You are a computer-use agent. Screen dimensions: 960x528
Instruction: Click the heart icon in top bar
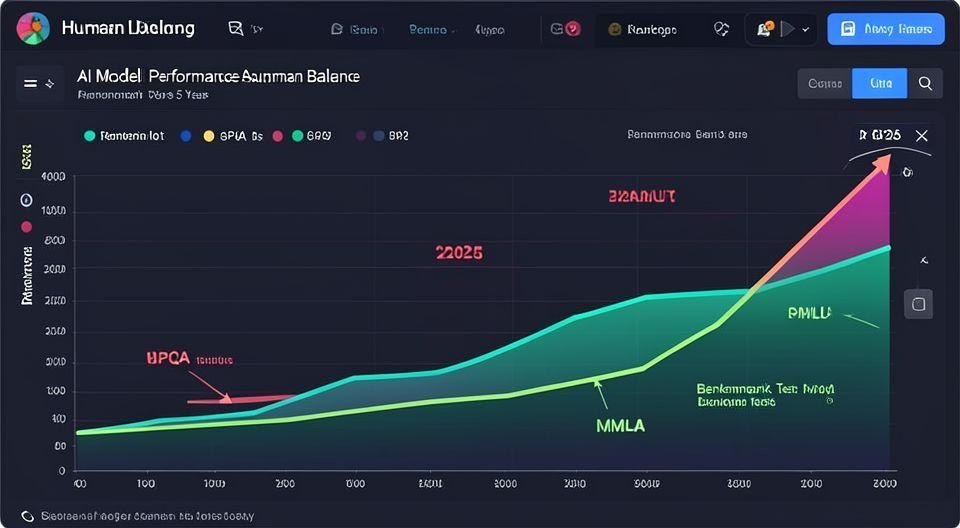[721, 29]
